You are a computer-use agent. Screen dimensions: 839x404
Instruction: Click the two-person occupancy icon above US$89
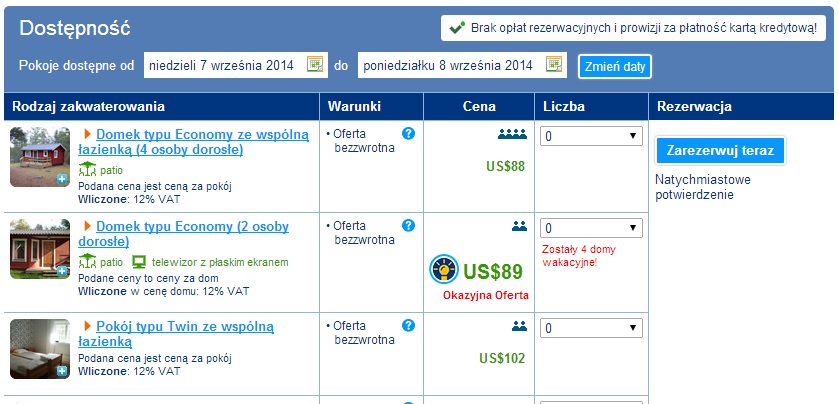pyautogui.click(x=519, y=226)
